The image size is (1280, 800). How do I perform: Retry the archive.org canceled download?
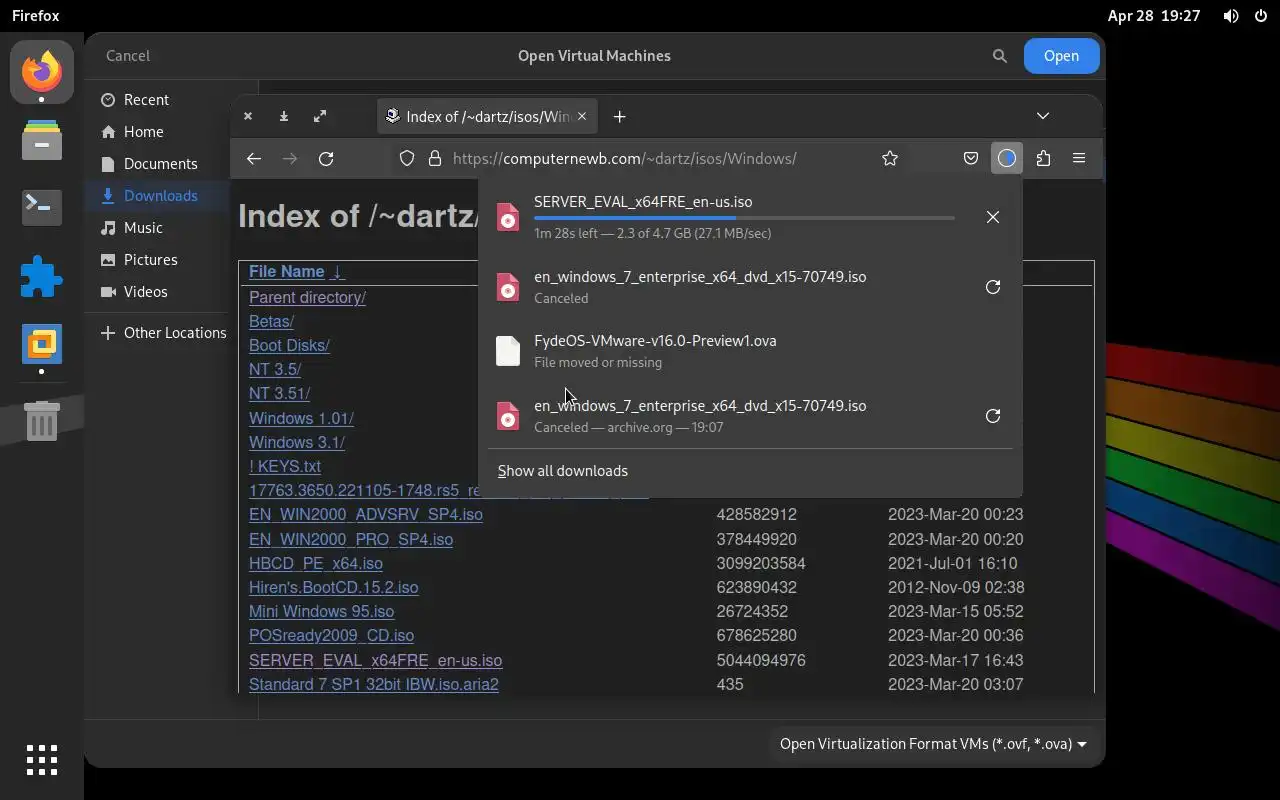pyautogui.click(x=993, y=416)
